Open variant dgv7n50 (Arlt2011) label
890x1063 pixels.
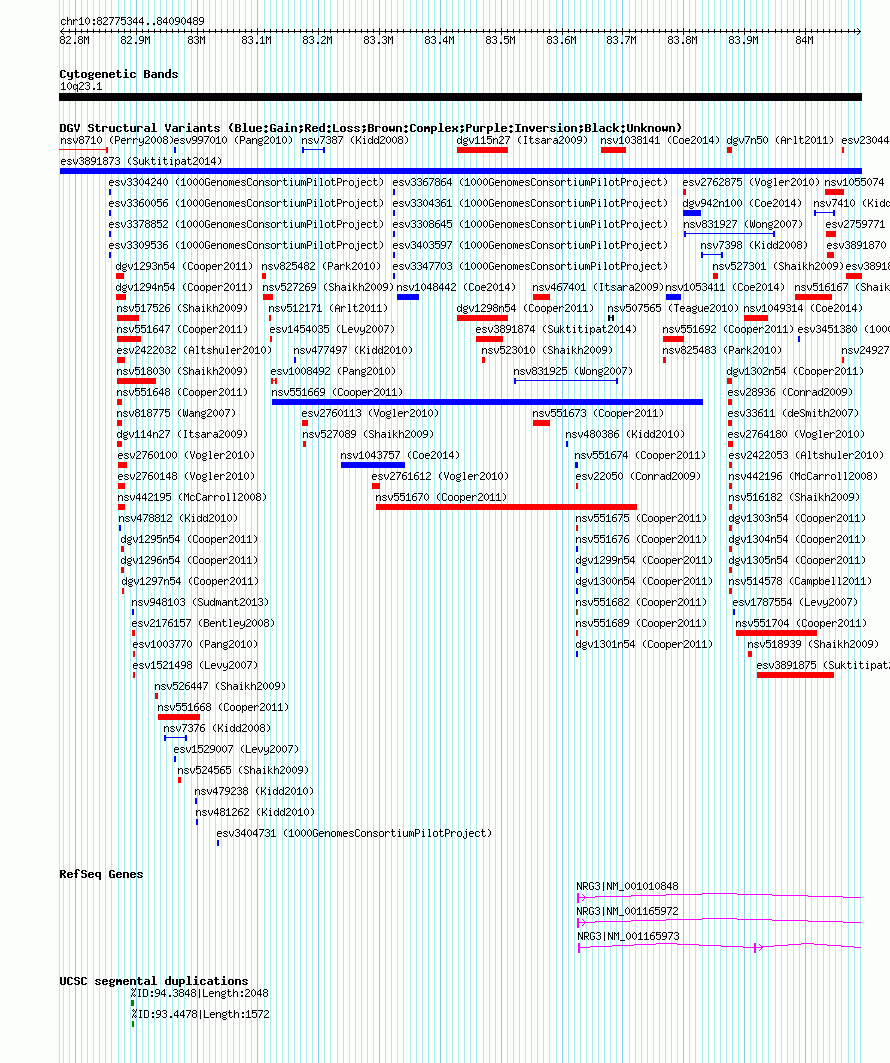pyautogui.click(x=780, y=140)
